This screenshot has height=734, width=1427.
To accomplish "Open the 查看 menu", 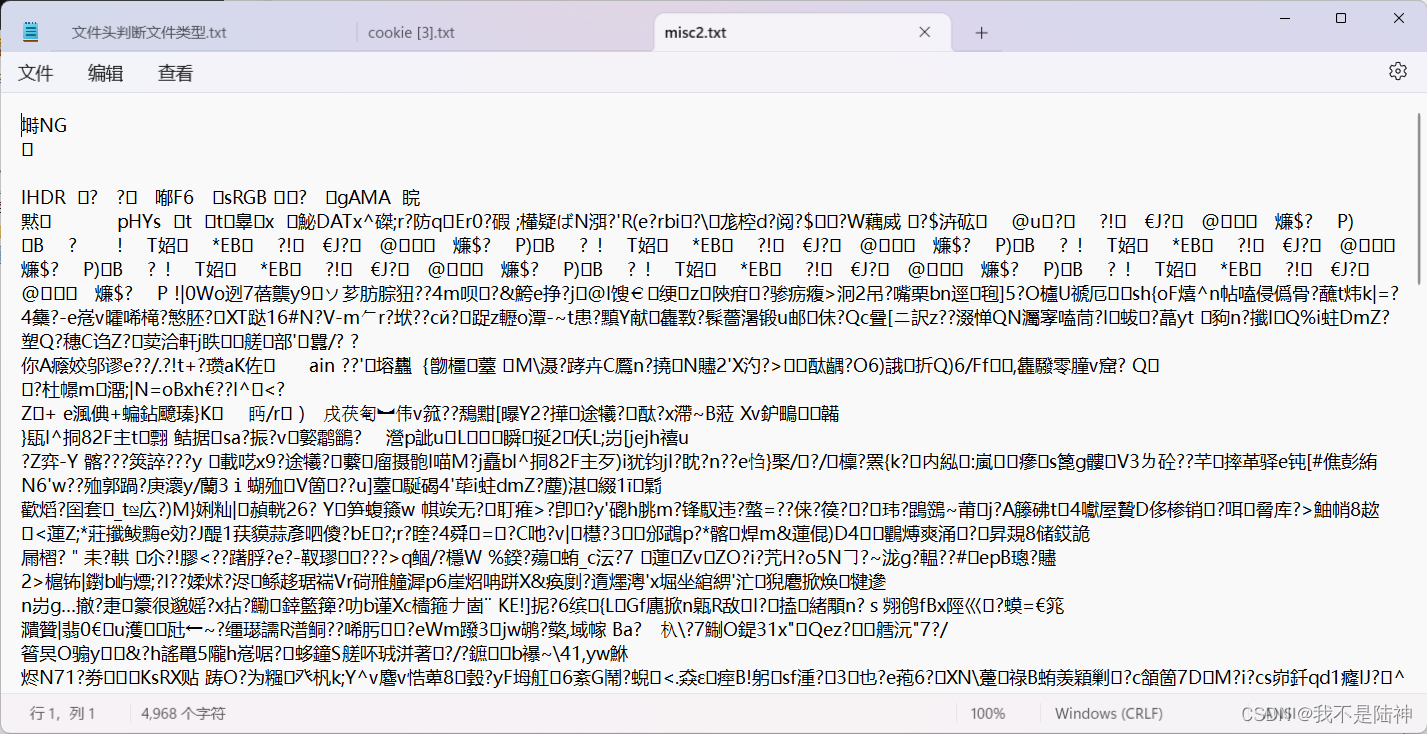I will point(174,72).
